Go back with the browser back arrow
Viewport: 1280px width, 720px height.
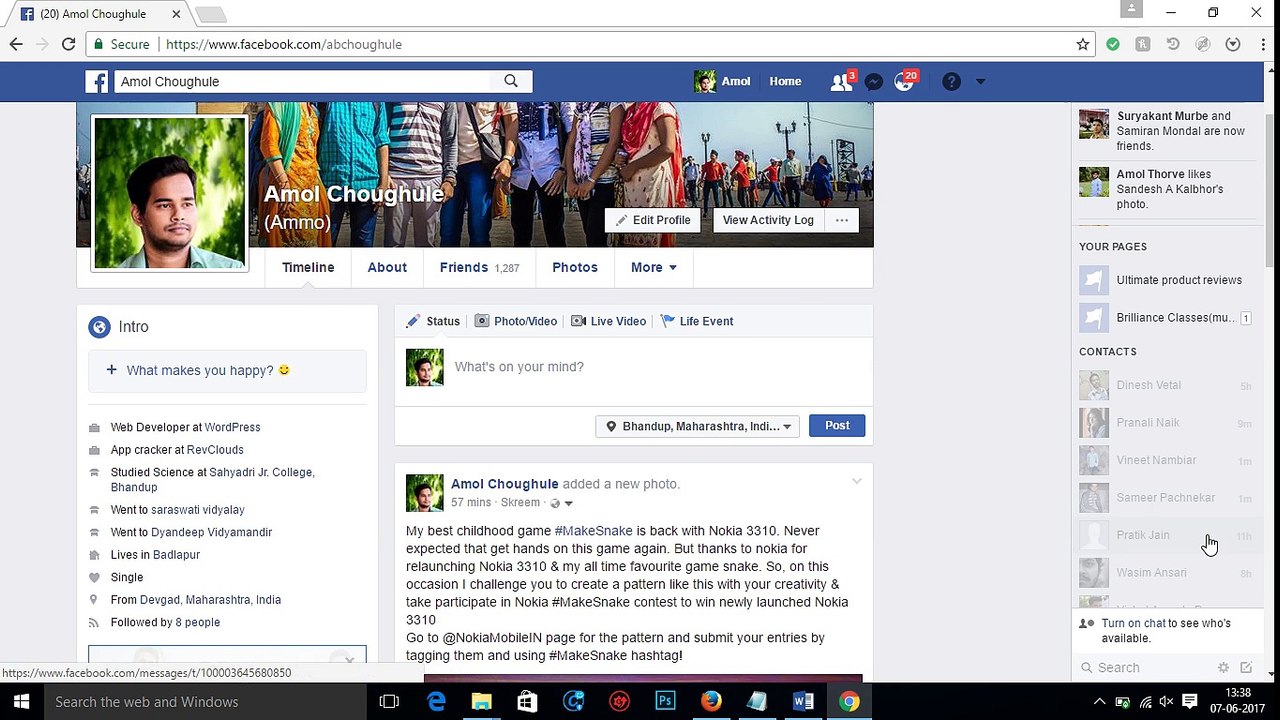16,44
